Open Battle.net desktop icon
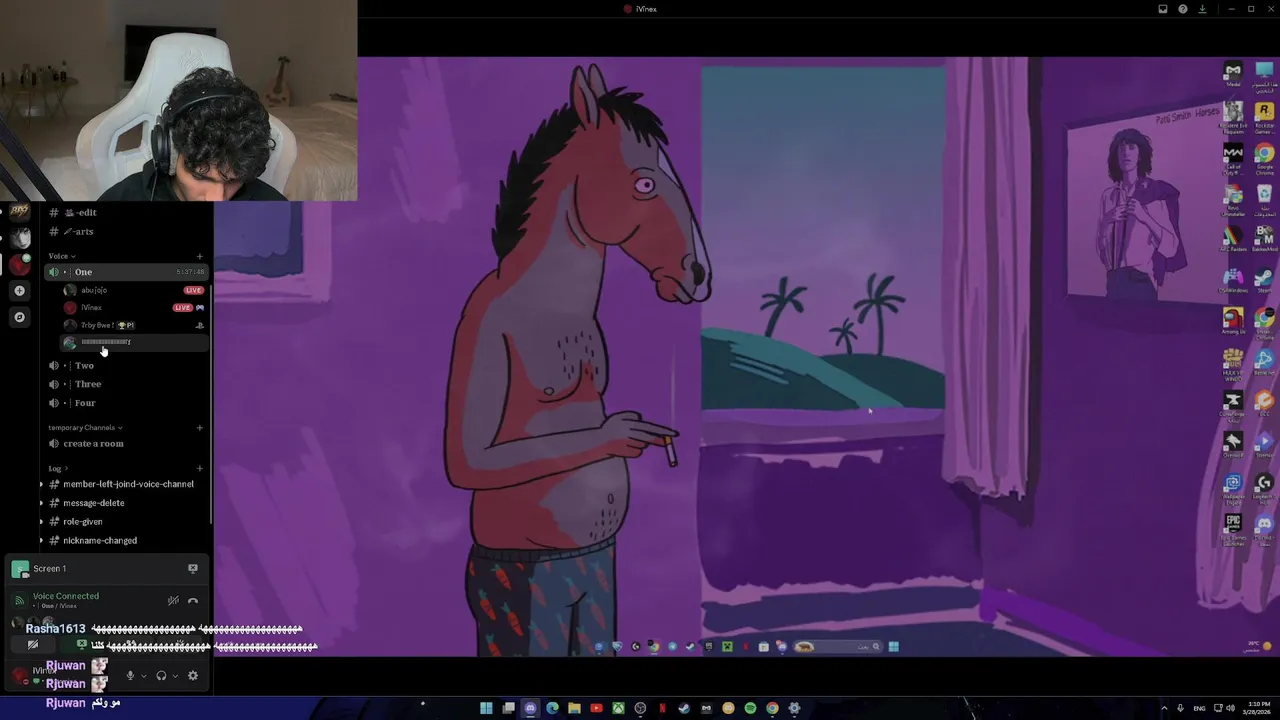 pyautogui.click(x=1264, y=363)
